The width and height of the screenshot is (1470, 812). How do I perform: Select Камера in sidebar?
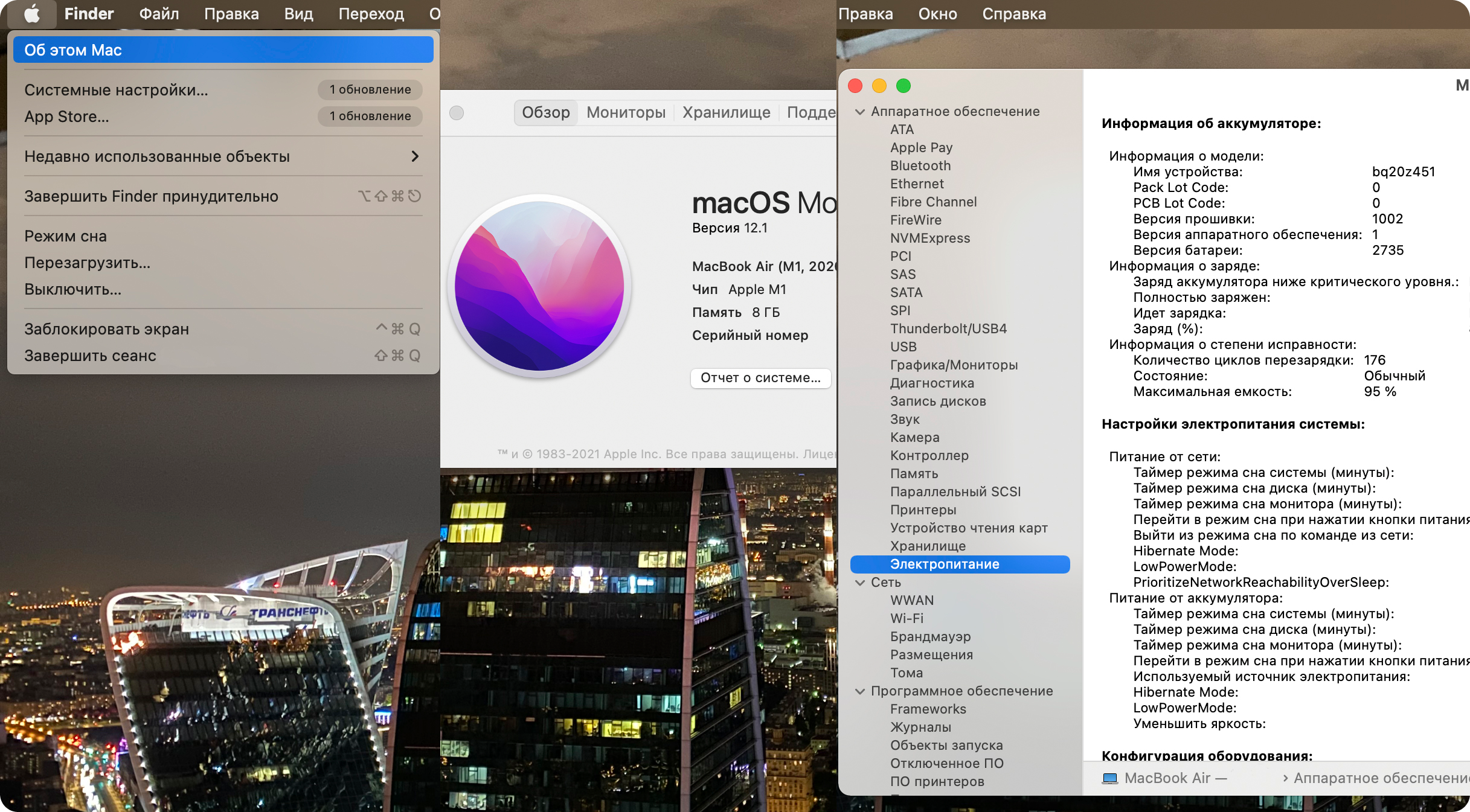[914, 438]
